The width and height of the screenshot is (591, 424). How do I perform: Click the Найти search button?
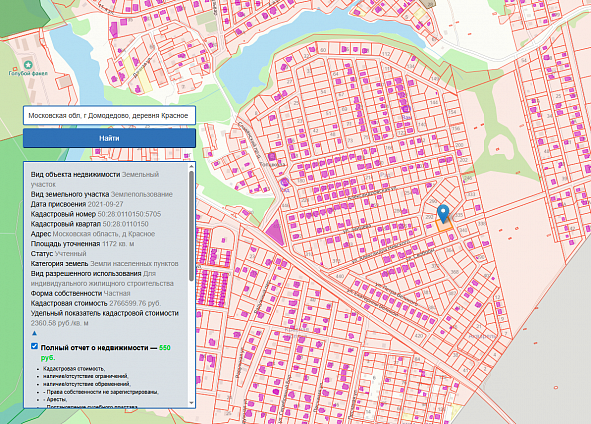(109, 138)
